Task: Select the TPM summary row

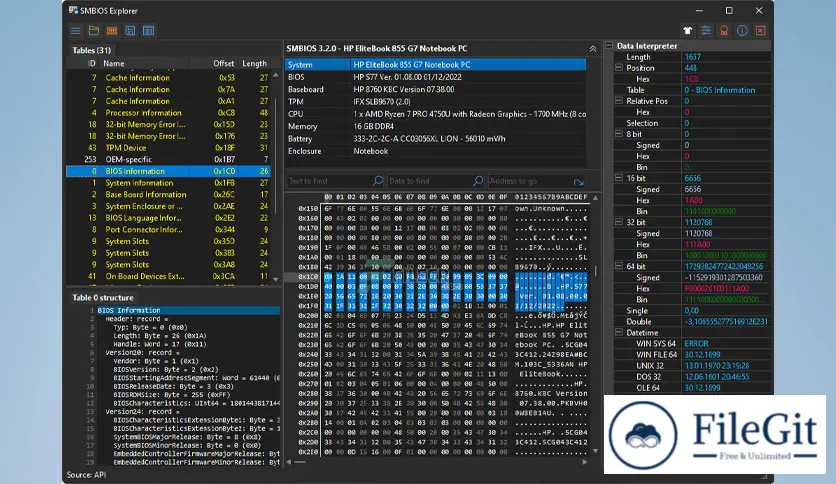Action: click(x=436, y=101)
